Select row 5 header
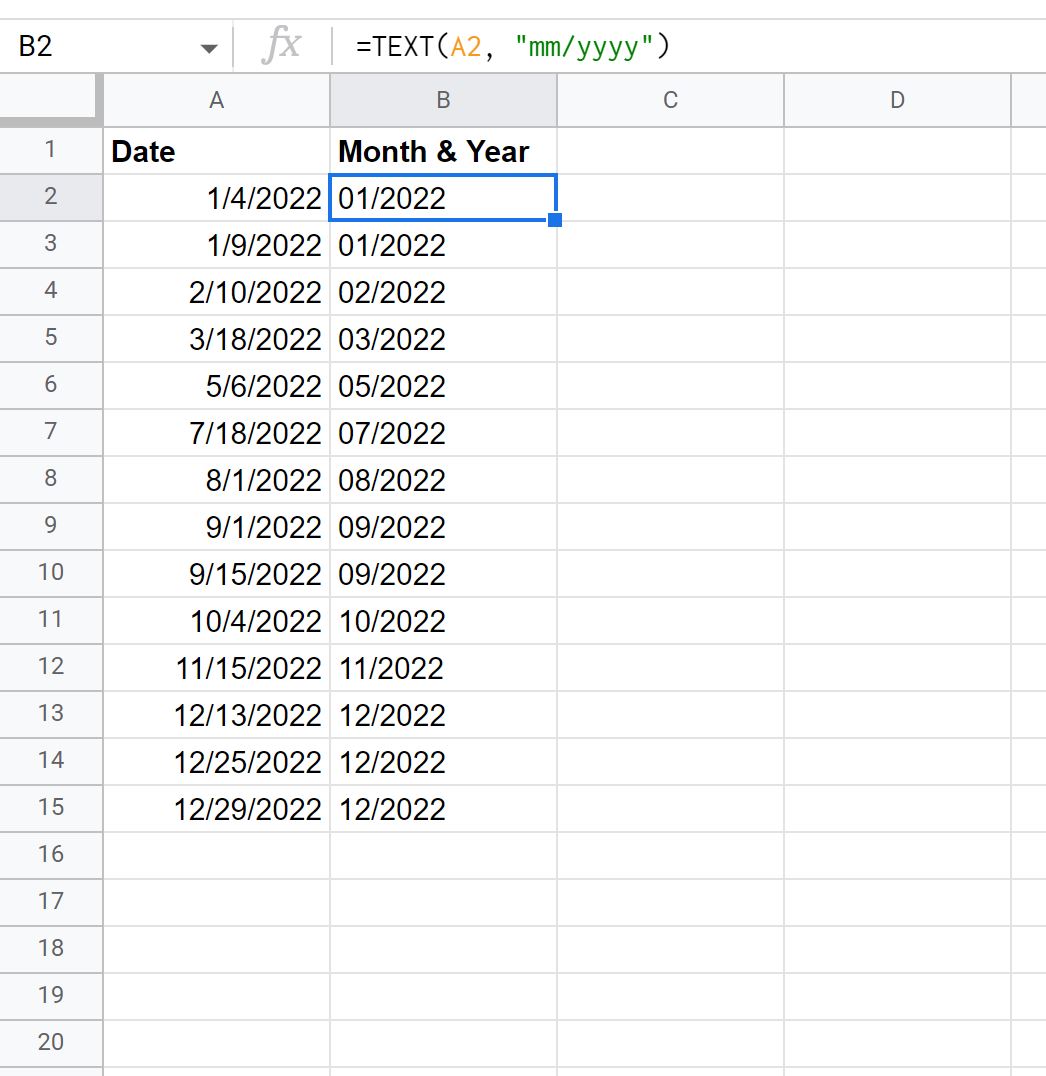This screenshot has width=1046, height=1076. (51, 338)
